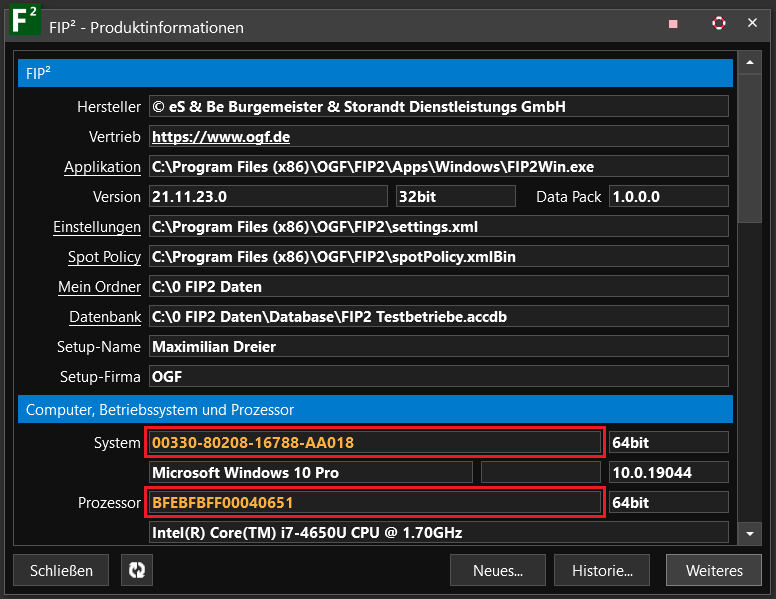Select the Prozessor ID field BFEBFBFF00040651
This screenshot has width=776, height=599.
tap(375, 502)
